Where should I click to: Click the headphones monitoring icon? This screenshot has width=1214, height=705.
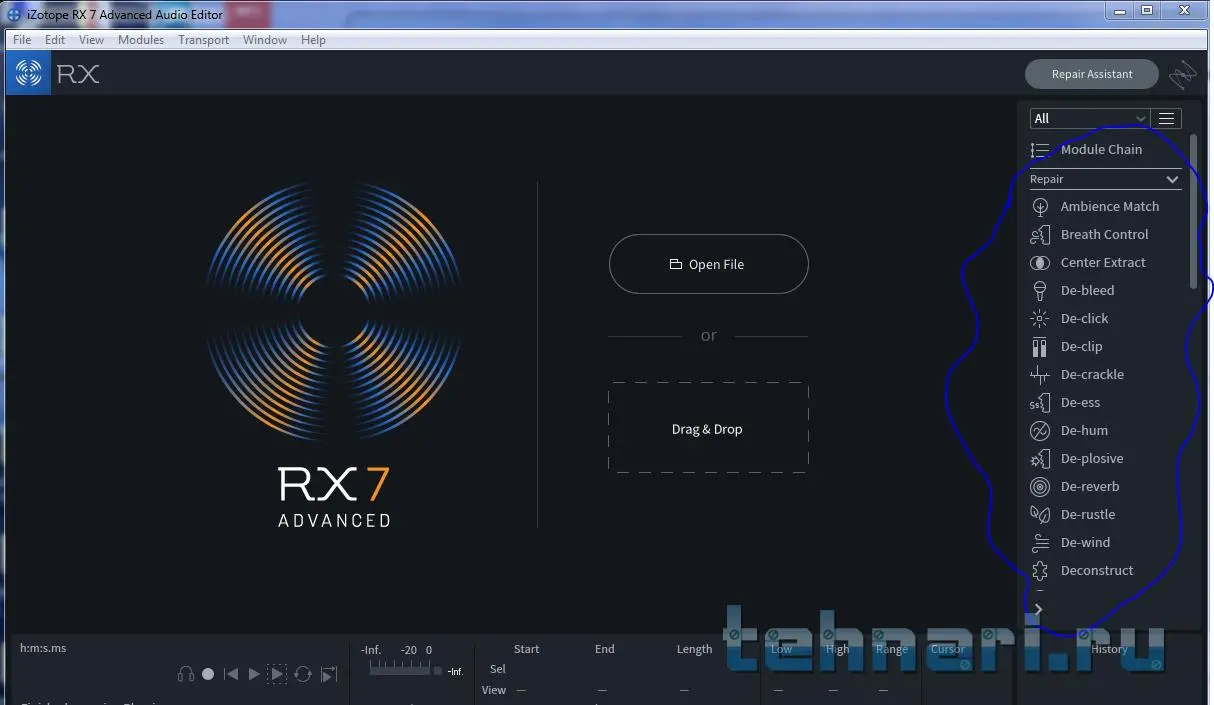point(185,674)
